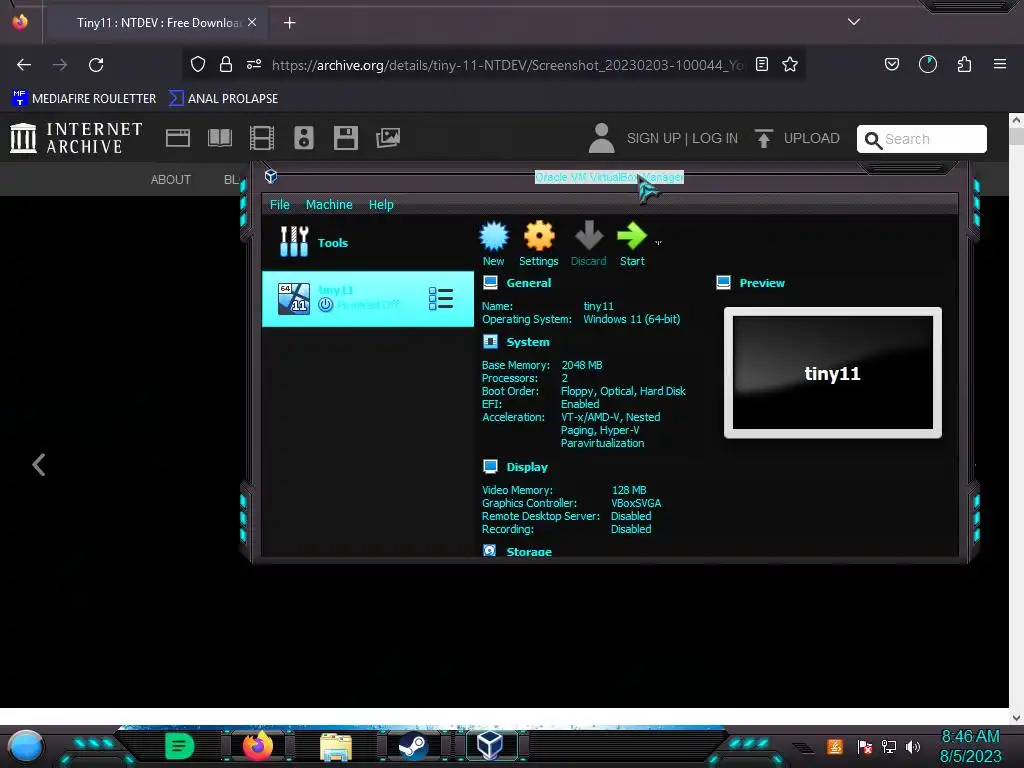
Task: Click the user avatar icon
Action: [601, 138]
